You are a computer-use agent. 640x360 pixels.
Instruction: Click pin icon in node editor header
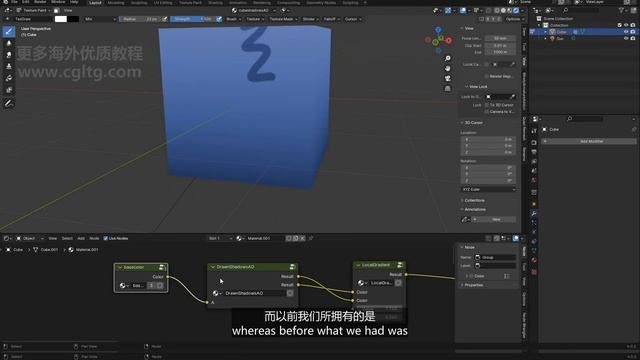point(311,238)
